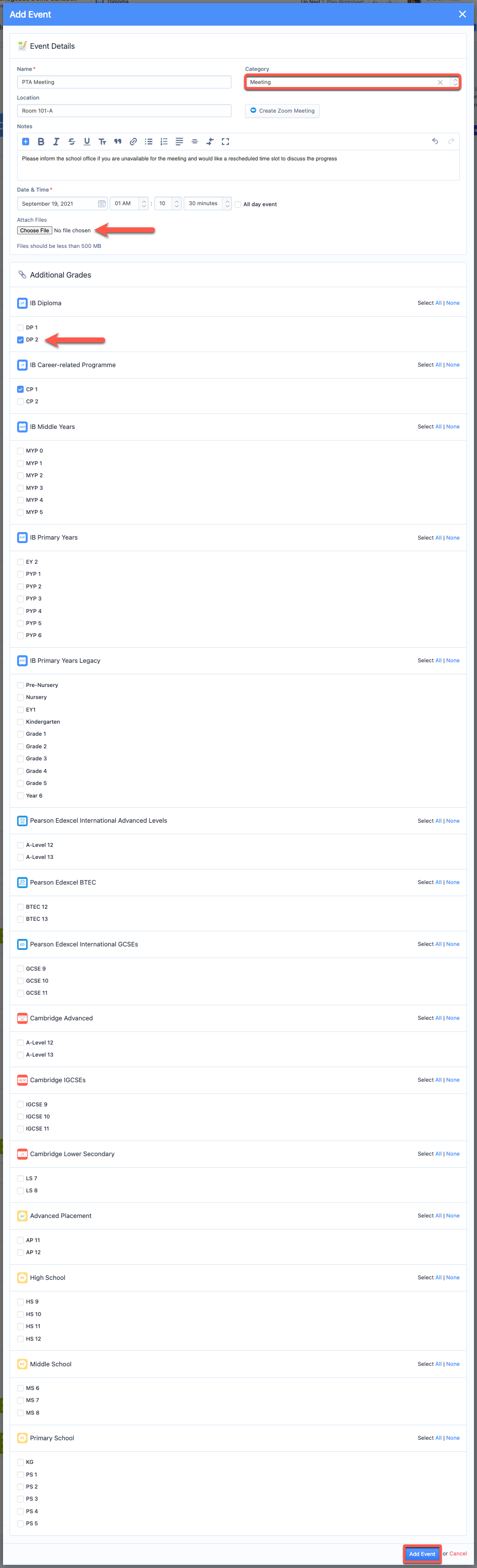The image size is (477, 1568).
Task: Select All grades for IB Primary Years
Action: (438, 538)
